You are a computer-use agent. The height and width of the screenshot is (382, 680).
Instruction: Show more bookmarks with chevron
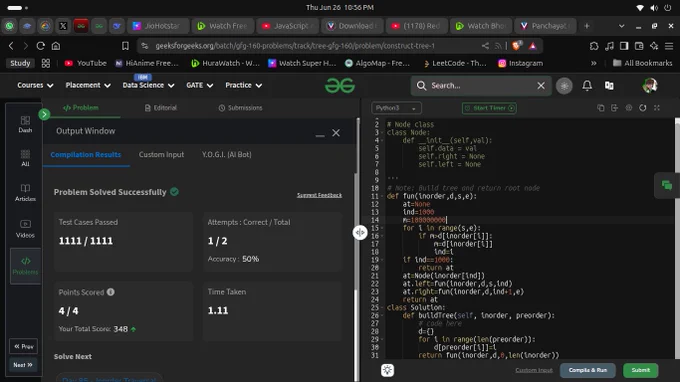coord(593,63)
